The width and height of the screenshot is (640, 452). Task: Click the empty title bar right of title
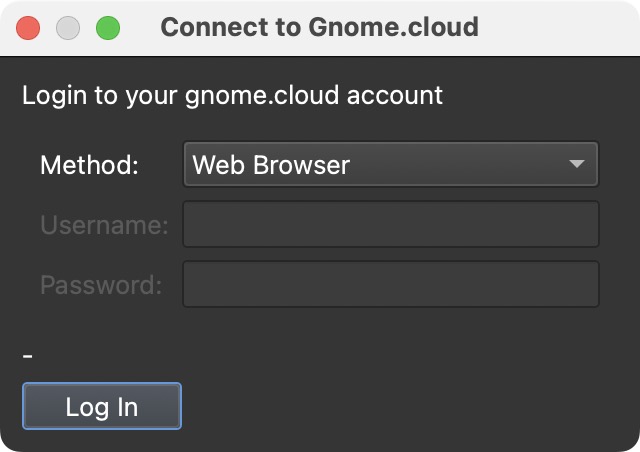pyautogui.click(x=560, y=27)
